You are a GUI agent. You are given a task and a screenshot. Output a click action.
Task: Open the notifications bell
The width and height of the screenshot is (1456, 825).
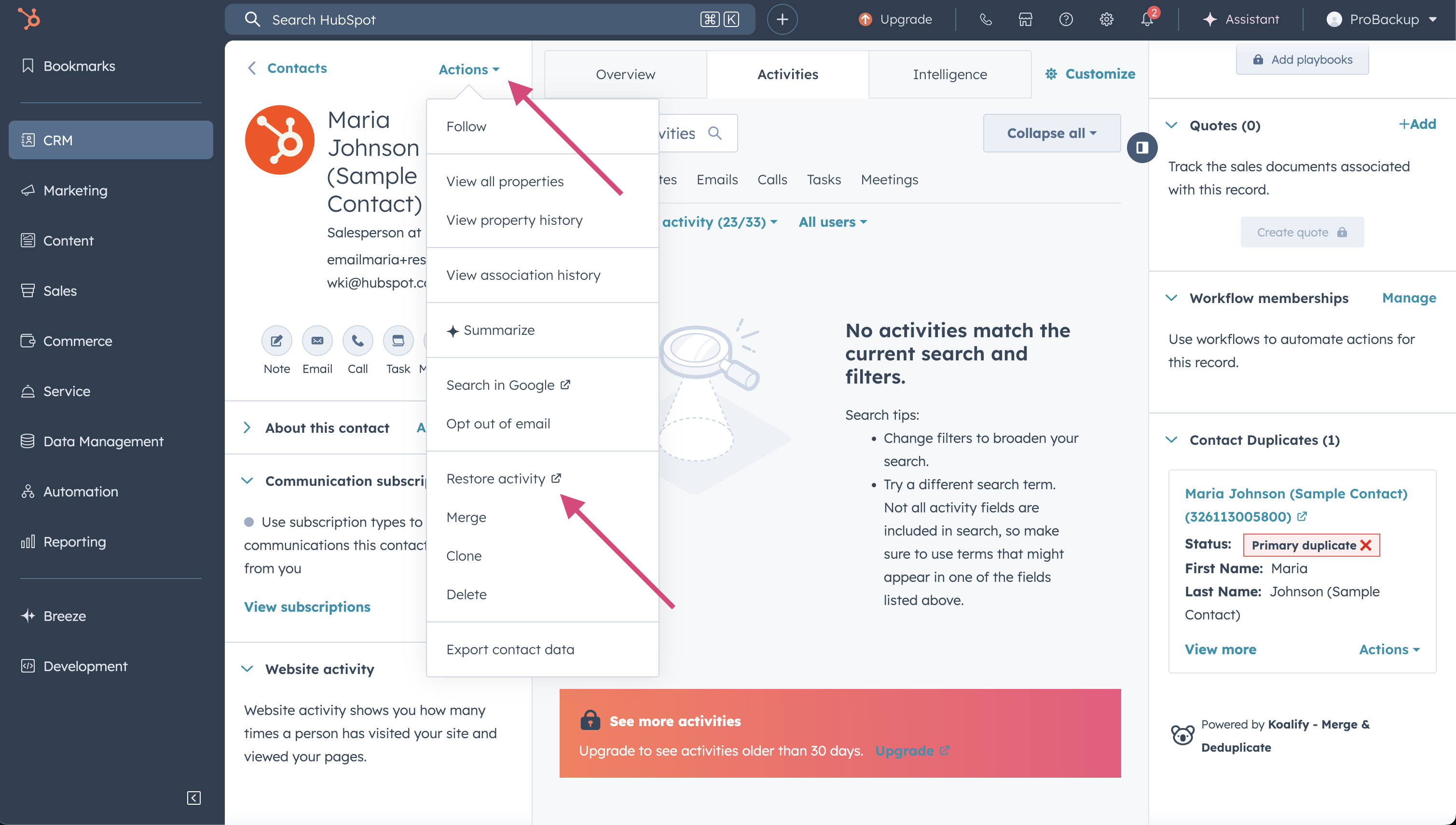click(1147, 19)
